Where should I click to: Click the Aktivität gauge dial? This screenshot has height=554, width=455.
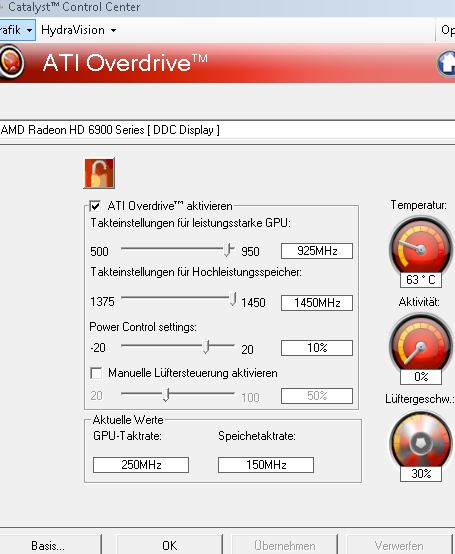pos(421,343)
